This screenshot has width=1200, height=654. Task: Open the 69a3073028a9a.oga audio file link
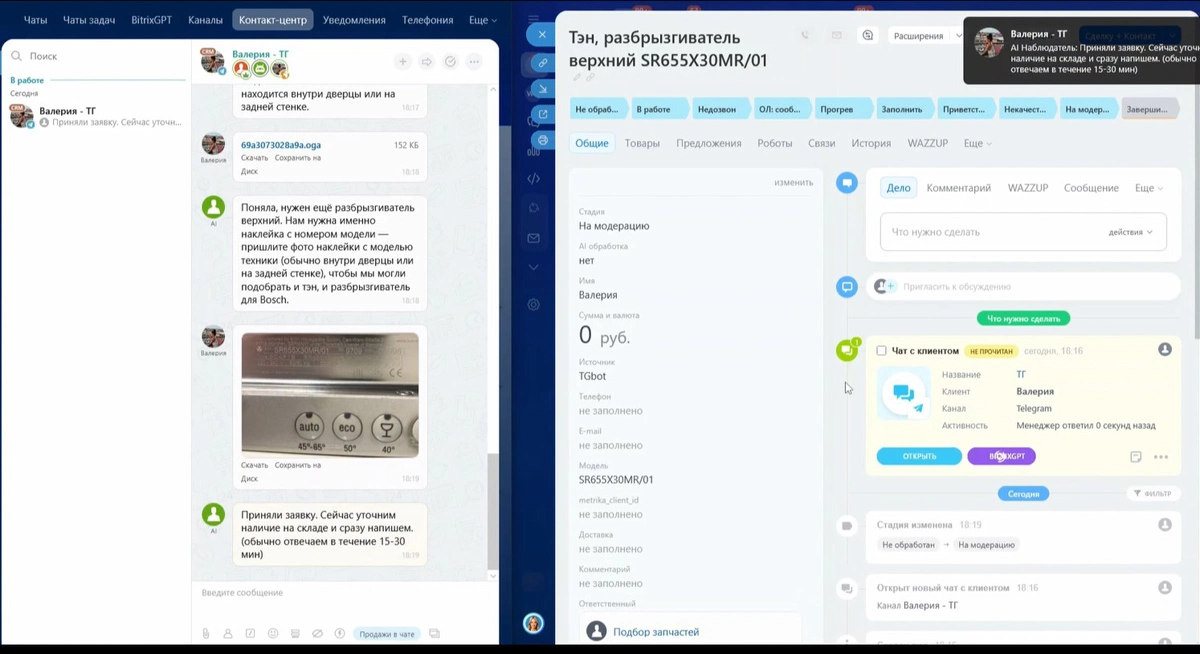[281, 145]
